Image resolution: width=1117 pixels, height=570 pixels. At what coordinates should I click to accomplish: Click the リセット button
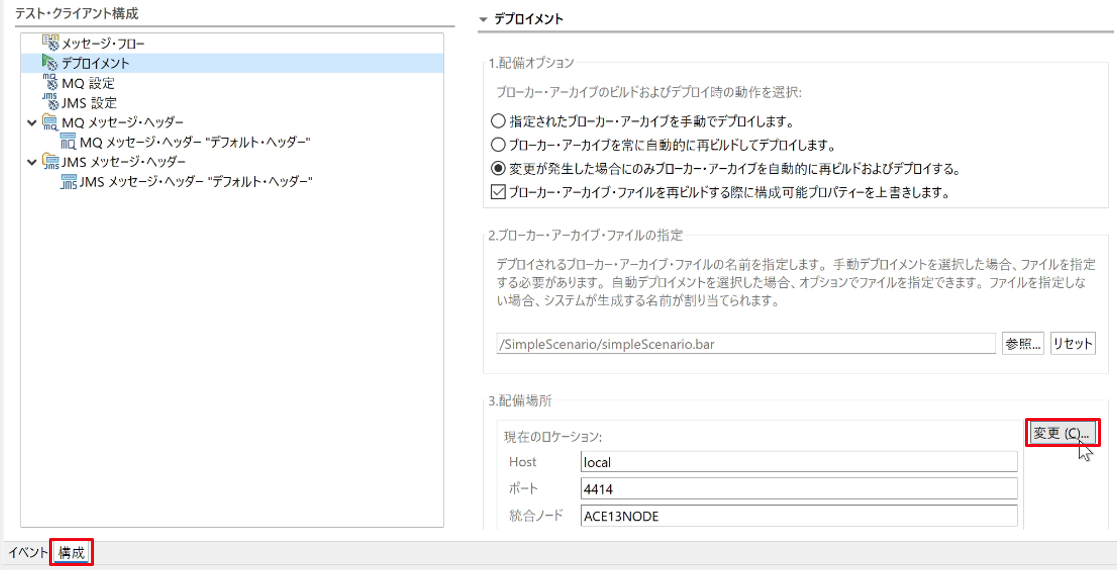tap(1073, 343)
